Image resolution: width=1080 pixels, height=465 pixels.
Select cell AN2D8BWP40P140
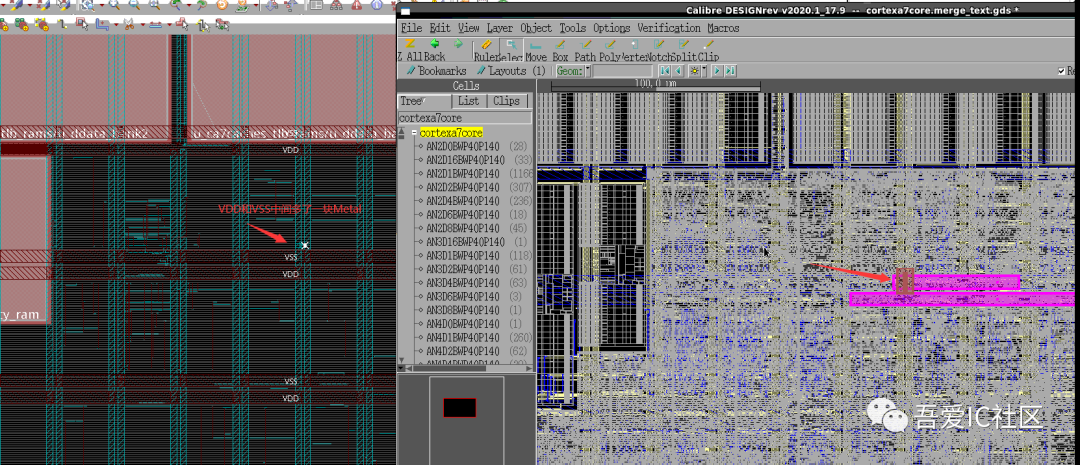coord(463,228)
